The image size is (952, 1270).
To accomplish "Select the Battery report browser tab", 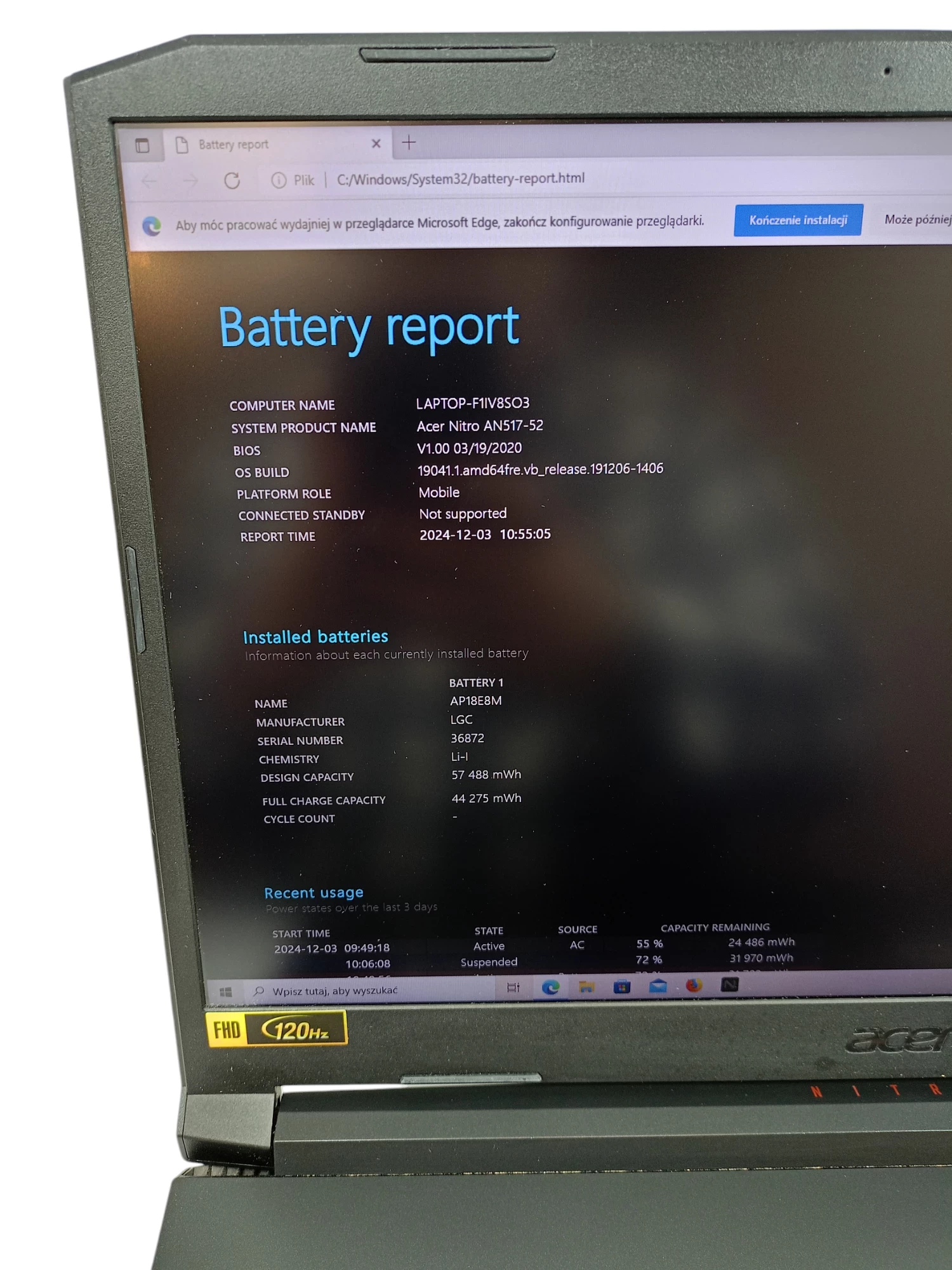I will click(x=277, y=145).
